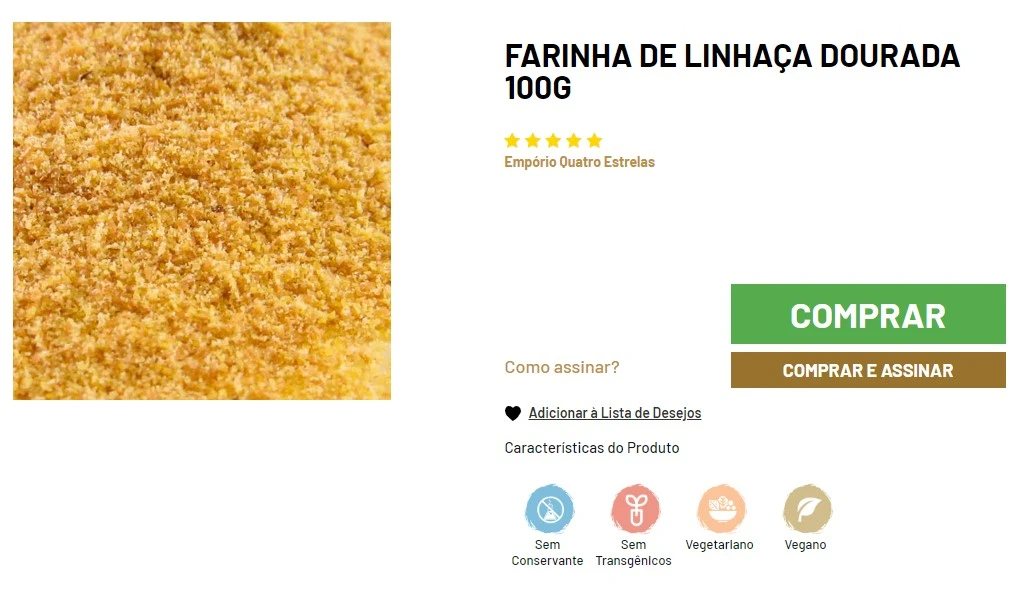This screenshot has height=605, width=1023.
Task: Click the Características do Produto heading
Action: pyautogui.click(x=592, y=448)
